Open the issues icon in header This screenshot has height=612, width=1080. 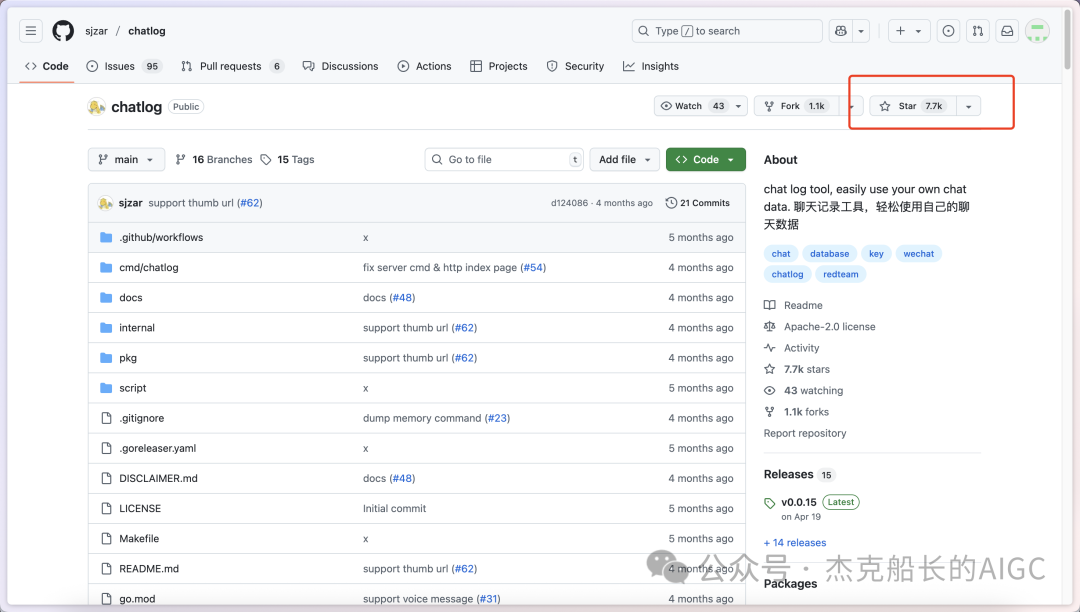tap(948, 31)
